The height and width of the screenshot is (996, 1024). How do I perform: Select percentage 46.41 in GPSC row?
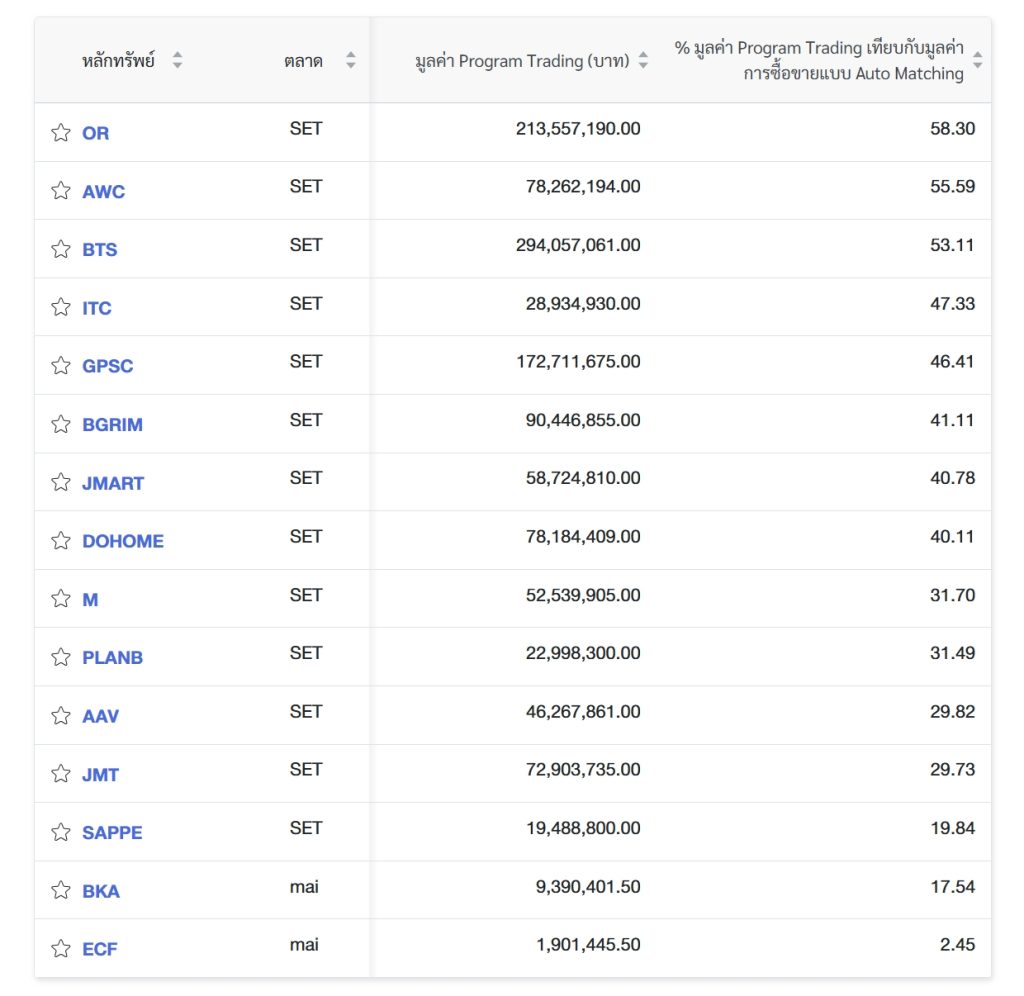(x=952, y=362)
